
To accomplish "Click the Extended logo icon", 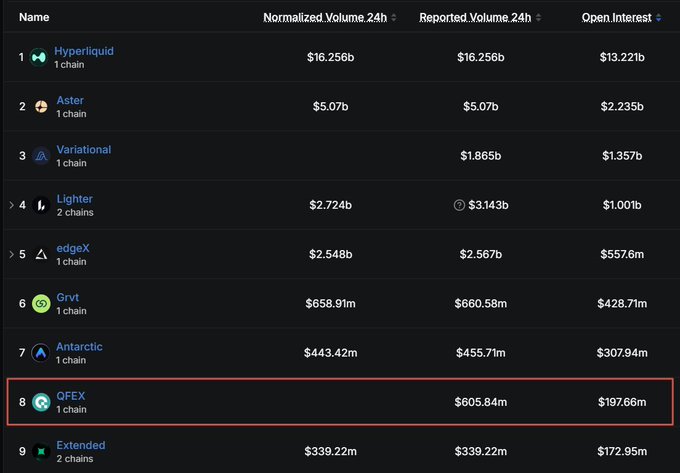I will pos(41,451).
